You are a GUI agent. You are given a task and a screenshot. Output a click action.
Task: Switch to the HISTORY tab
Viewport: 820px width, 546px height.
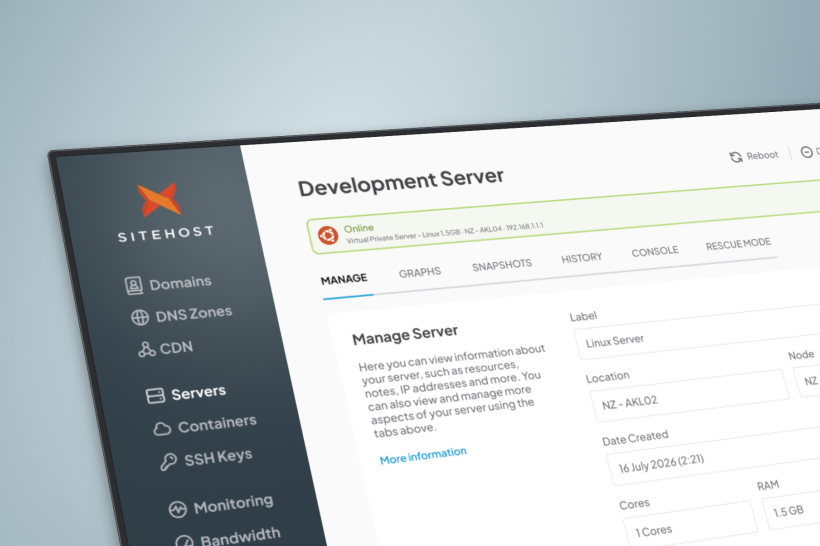[x=581, y=258]
